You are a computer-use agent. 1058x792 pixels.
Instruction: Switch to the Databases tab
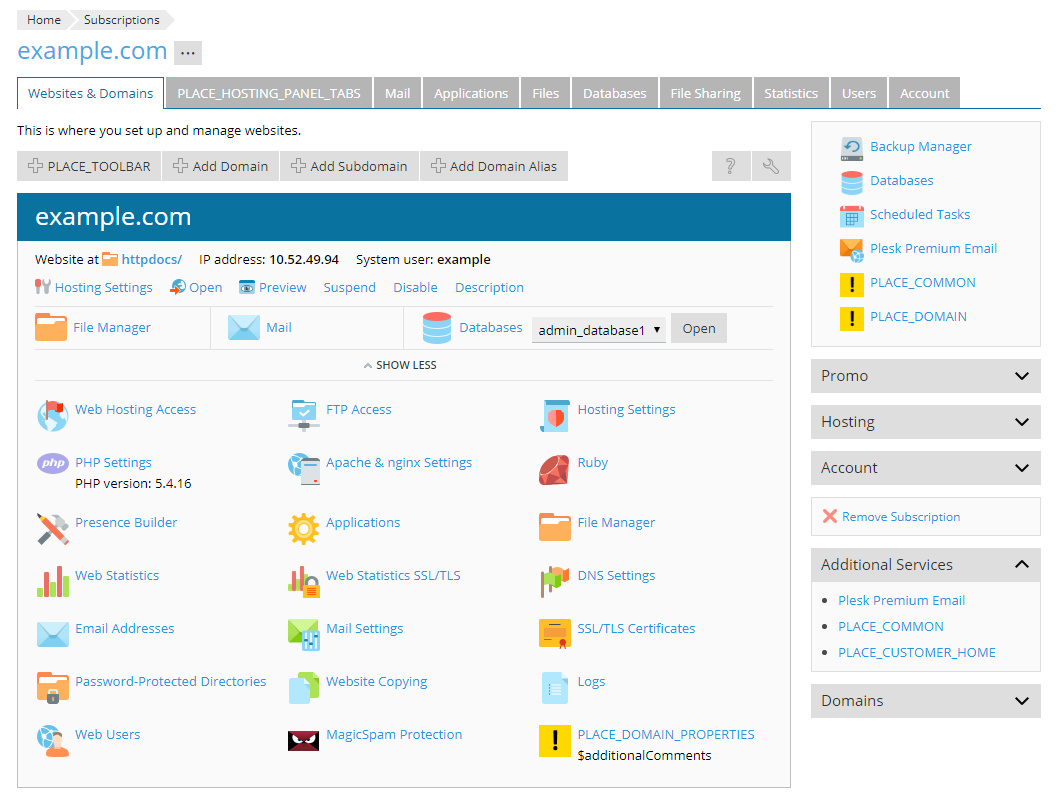click(x=614, y=93)
